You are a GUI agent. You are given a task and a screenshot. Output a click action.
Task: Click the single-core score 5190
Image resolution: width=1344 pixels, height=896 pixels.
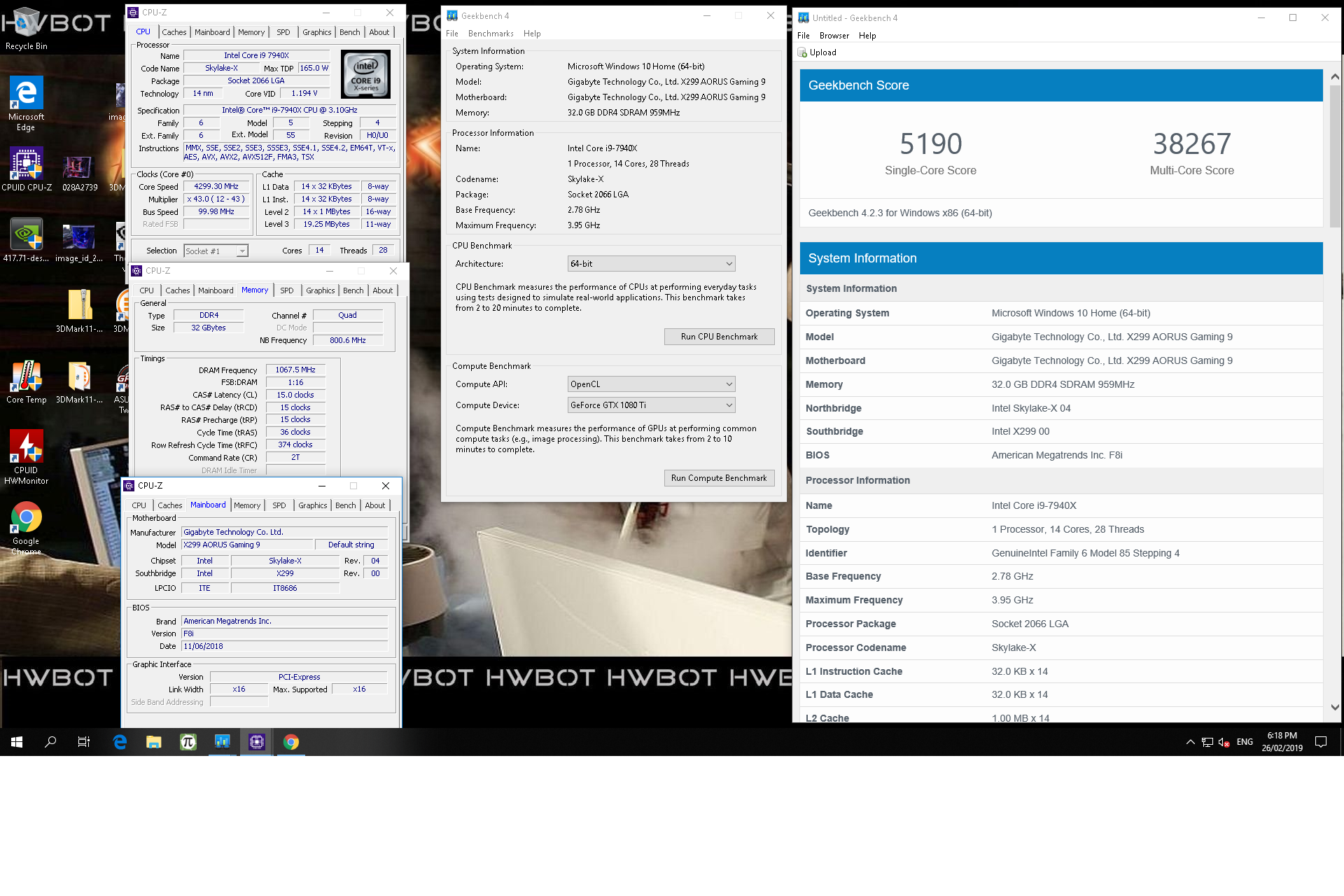(x=930, y=144)
